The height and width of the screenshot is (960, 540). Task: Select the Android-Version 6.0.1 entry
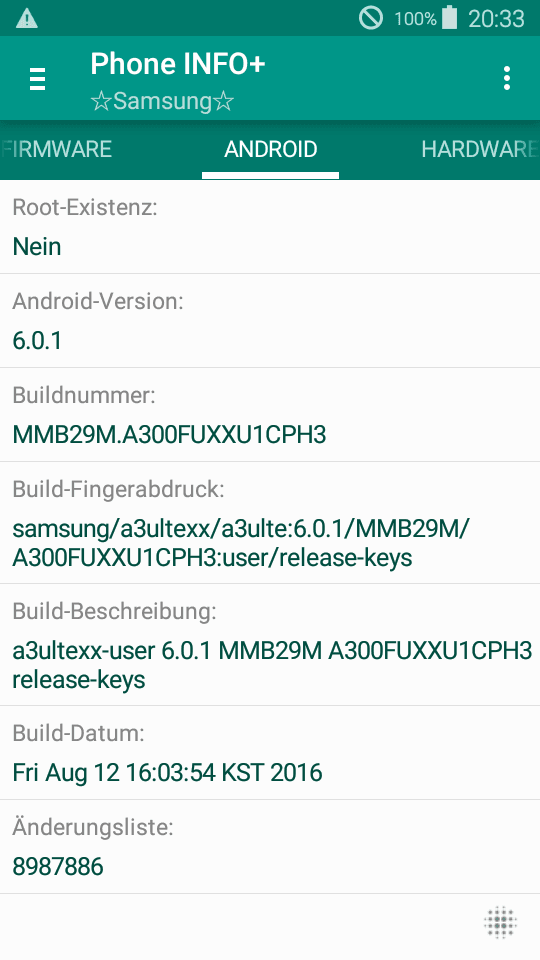coord(270,321)
